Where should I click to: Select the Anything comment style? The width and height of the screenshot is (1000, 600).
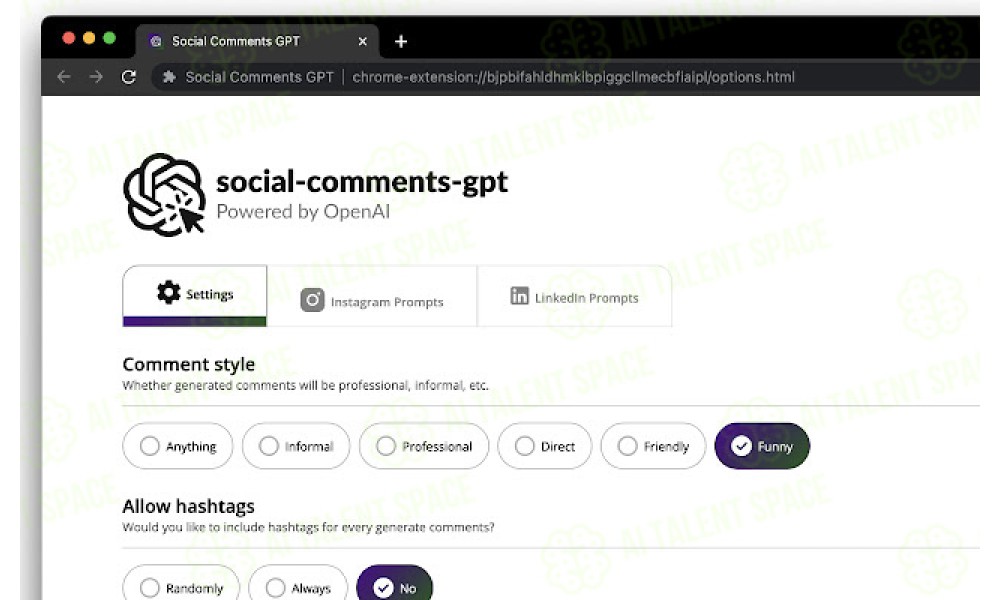coord(177,446)
